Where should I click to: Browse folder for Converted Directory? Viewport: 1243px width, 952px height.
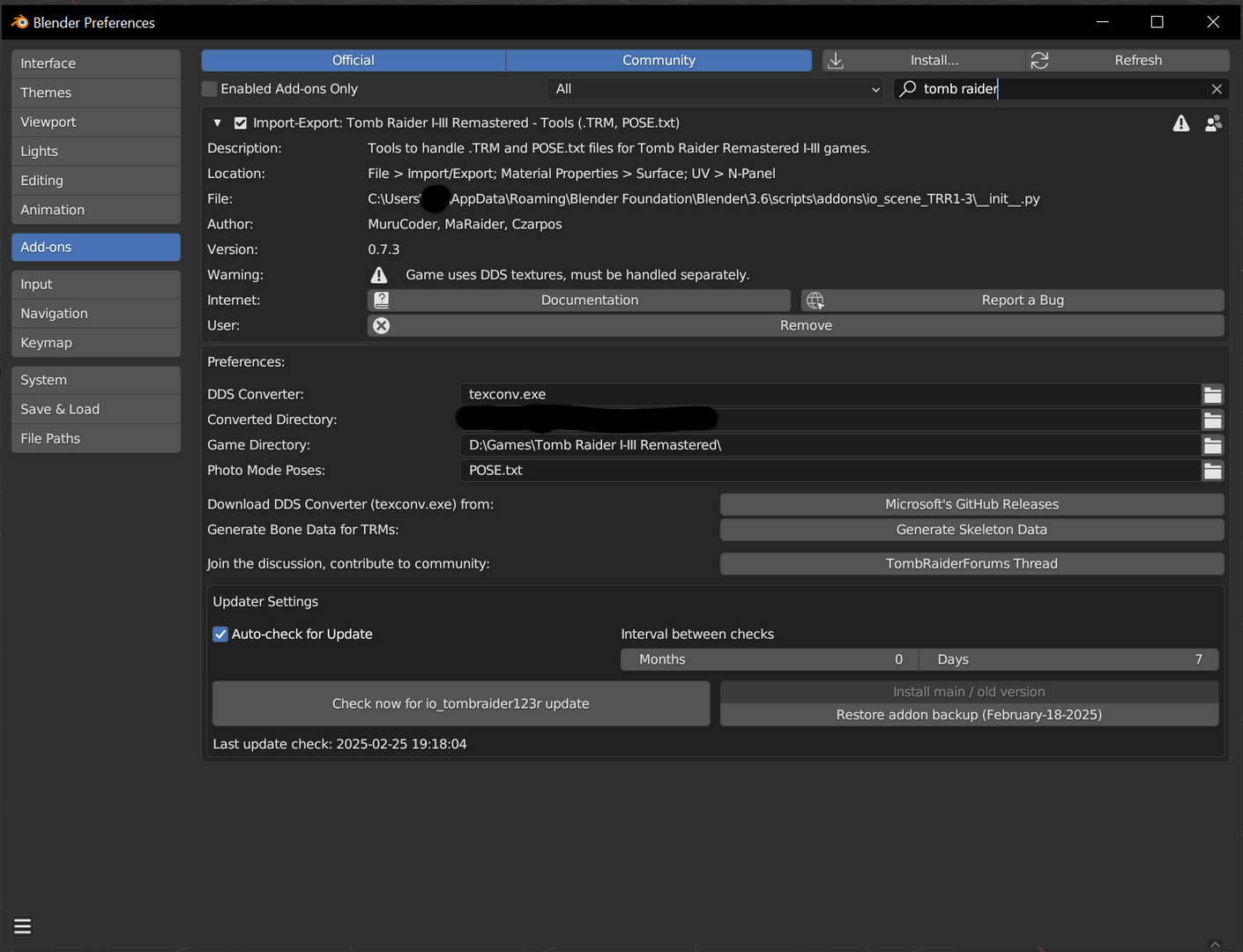click(1213, 420)
